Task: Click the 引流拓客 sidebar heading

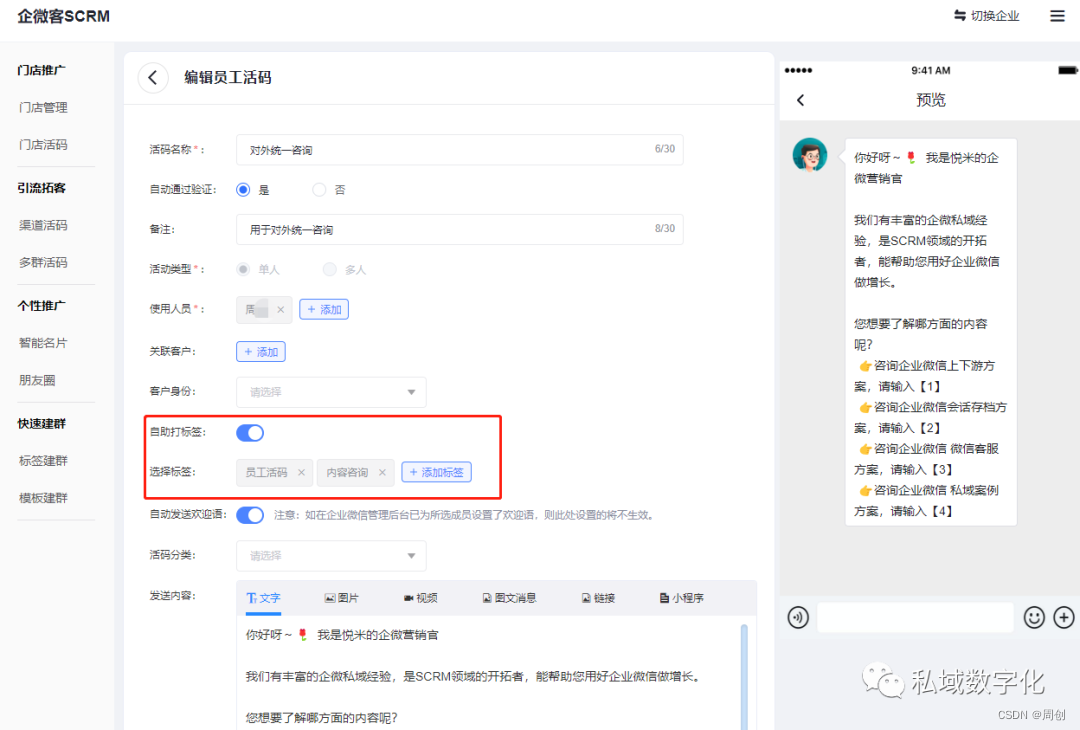Action: pyautogui.click(x=41, y=188)
